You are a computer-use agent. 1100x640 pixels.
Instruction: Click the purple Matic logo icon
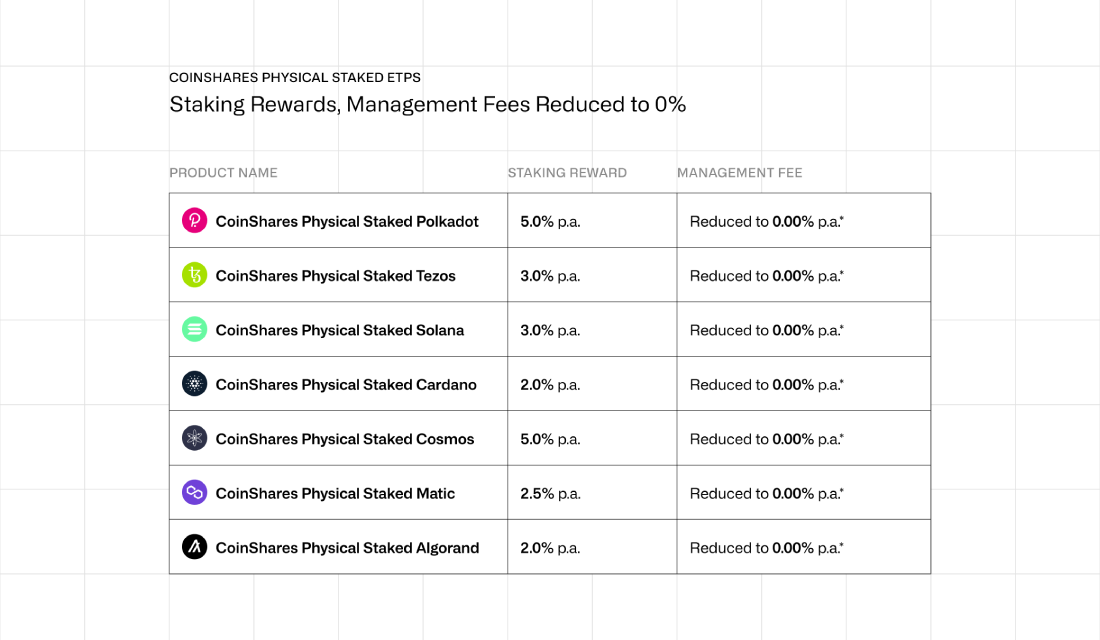coord(194,493)
